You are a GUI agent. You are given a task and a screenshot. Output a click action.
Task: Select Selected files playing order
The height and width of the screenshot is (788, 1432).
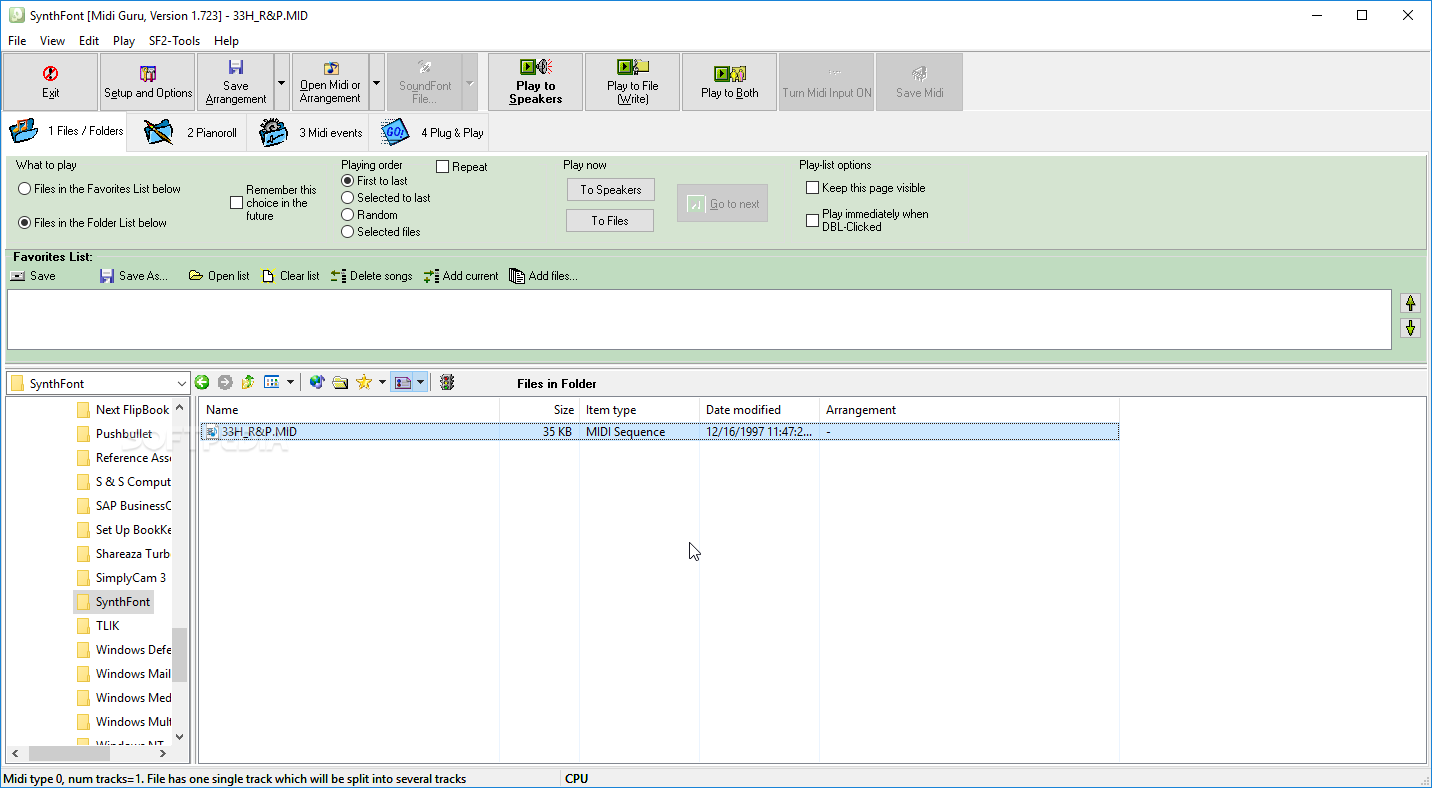pyautogui.click(x=381, y=232)
